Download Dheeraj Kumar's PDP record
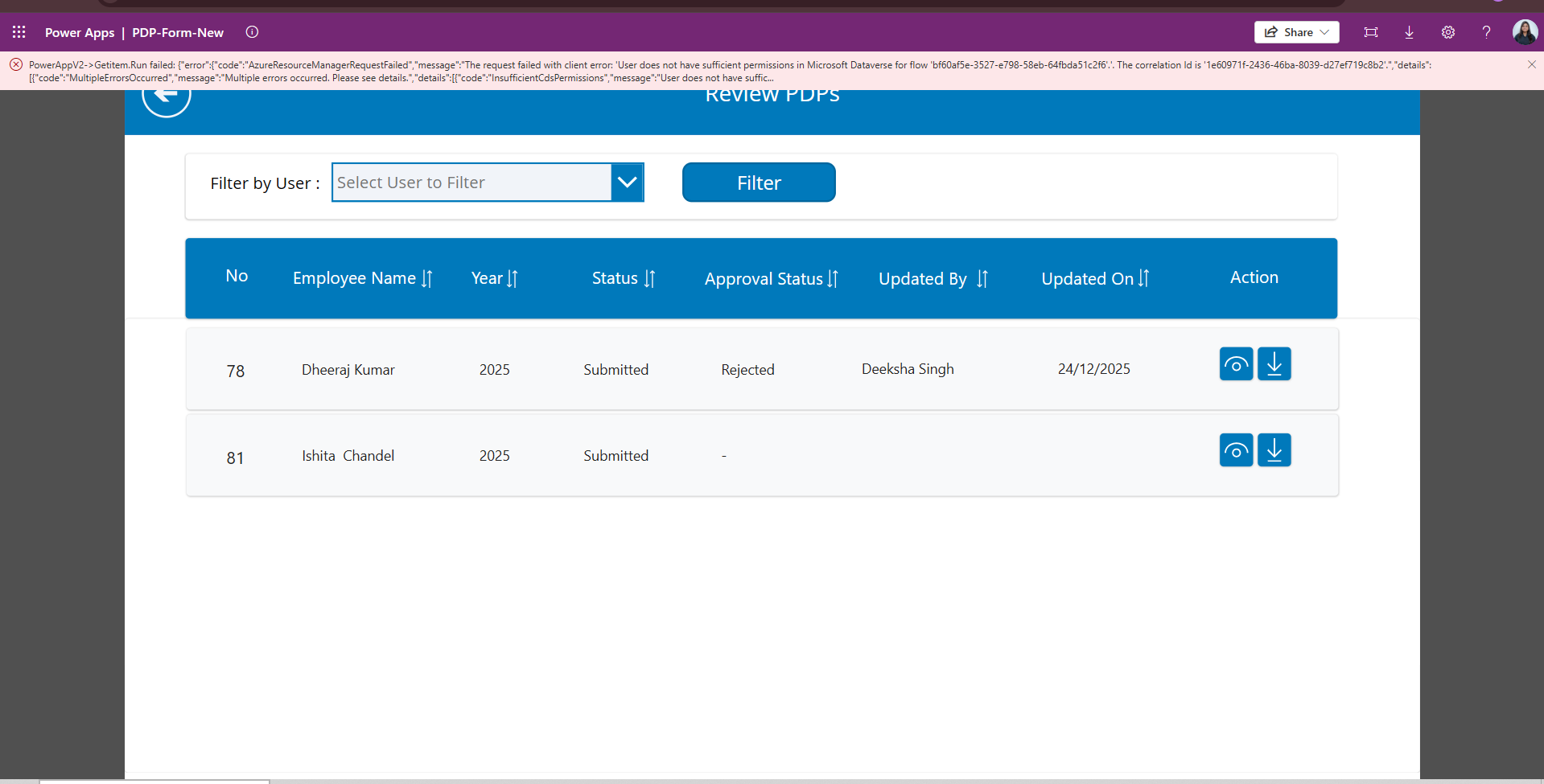This screenshot has height=784, width=1544. coord(1274,364)
